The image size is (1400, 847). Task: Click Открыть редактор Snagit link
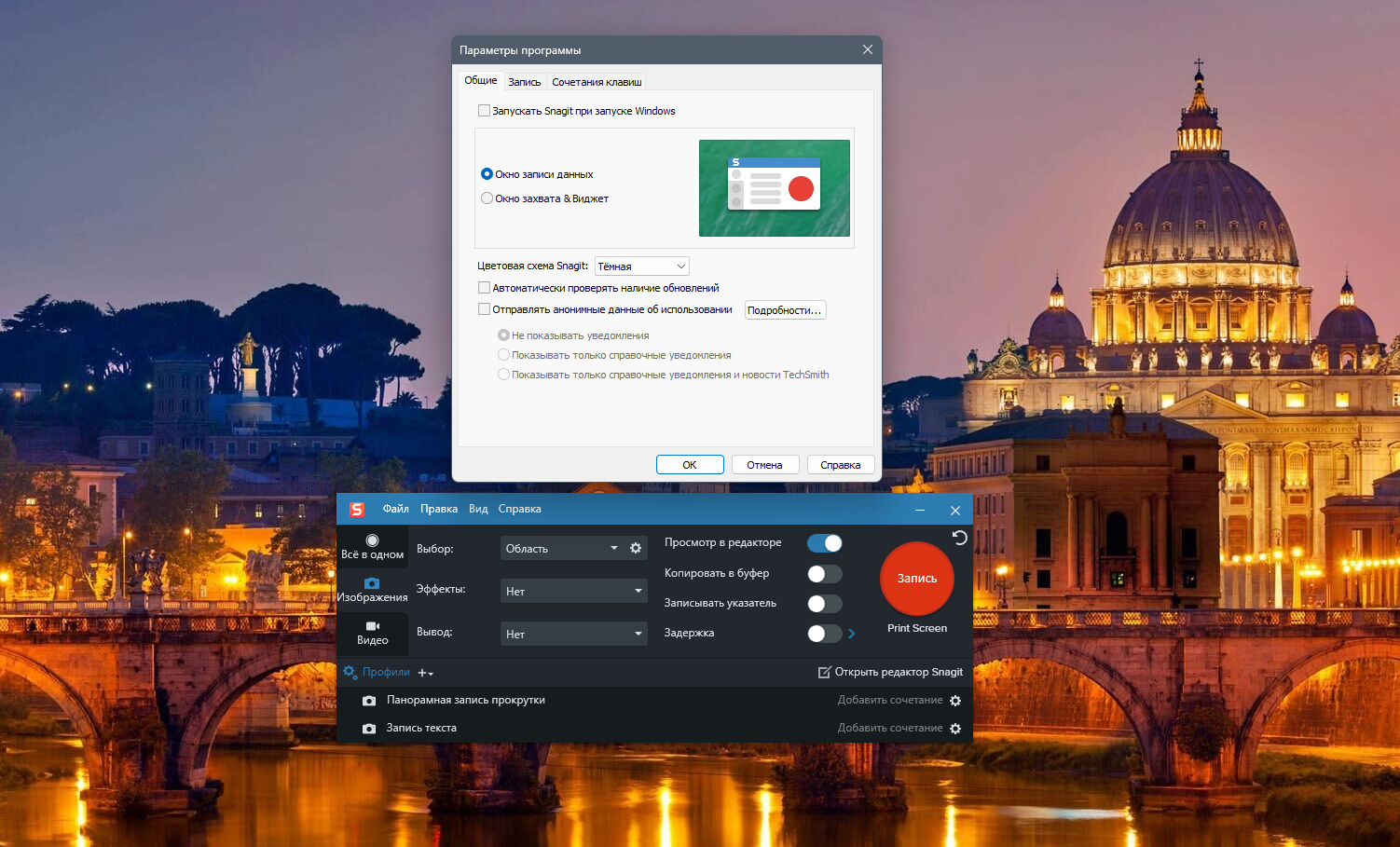(890, 673)
